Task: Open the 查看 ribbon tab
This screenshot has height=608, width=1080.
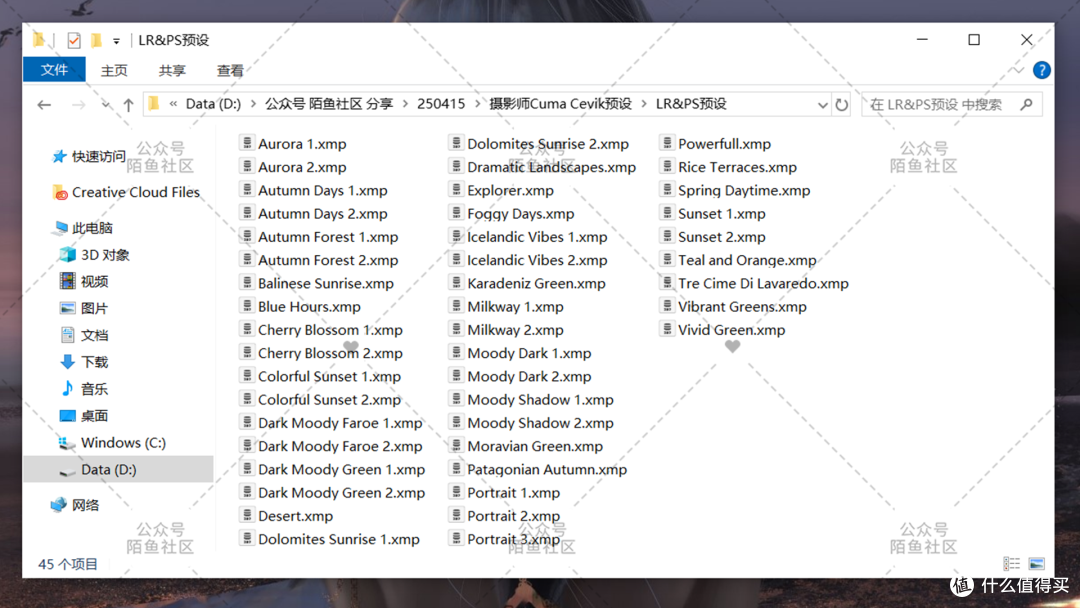Action: tap(230, 70)
